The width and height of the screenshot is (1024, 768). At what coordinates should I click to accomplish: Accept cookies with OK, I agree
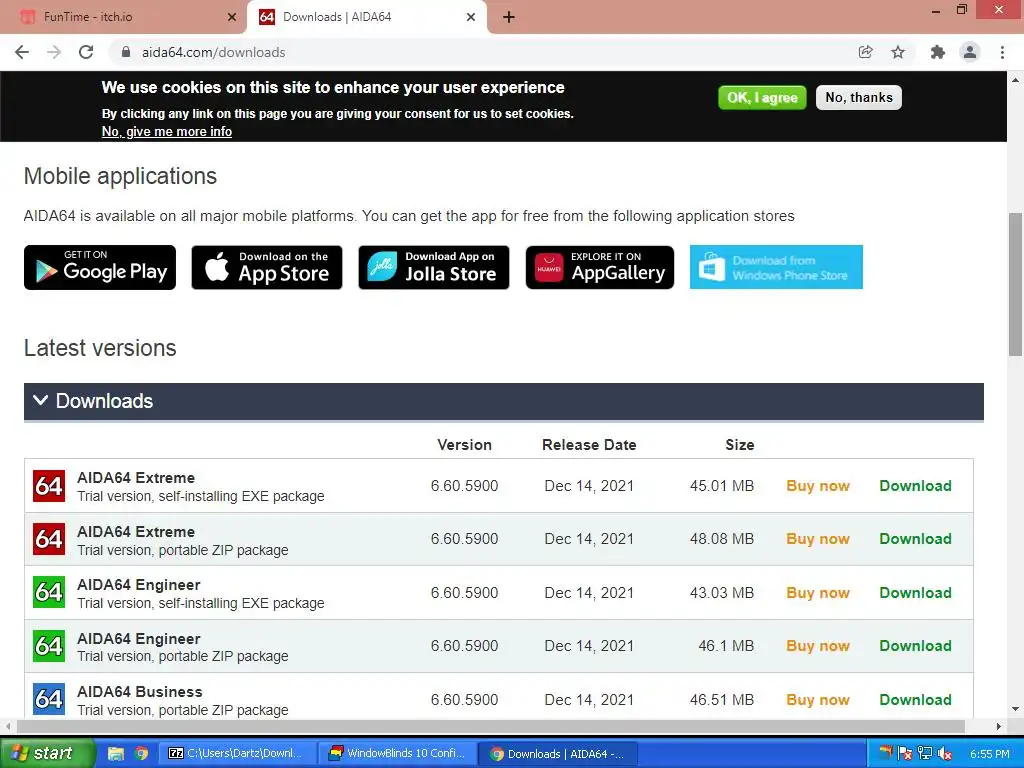[762, 98]
